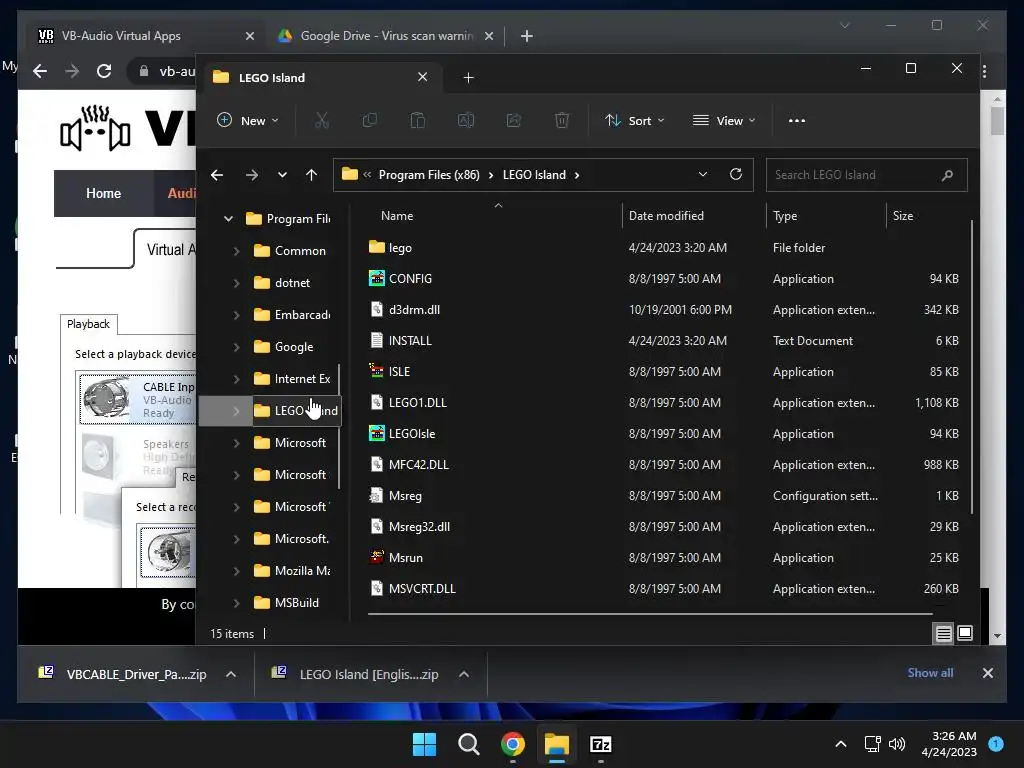Select Playback tab in sound dialog image
The width and height of the screenshot is (1024, 768).
pyautogui.click(x=88, y=324)
